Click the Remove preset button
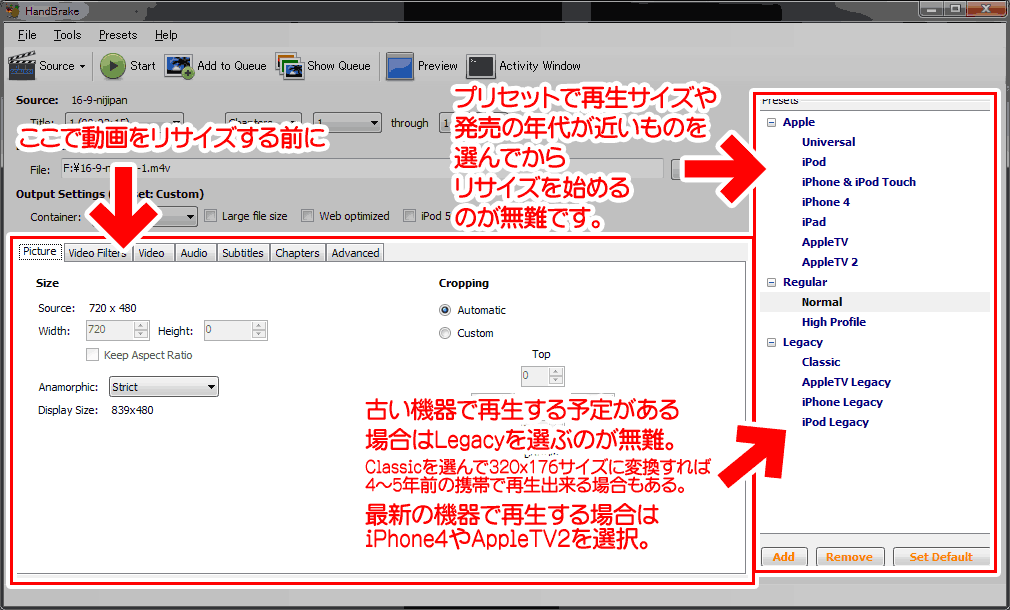The width and height of the screenshot is (1010, 610). coord(850,557)
